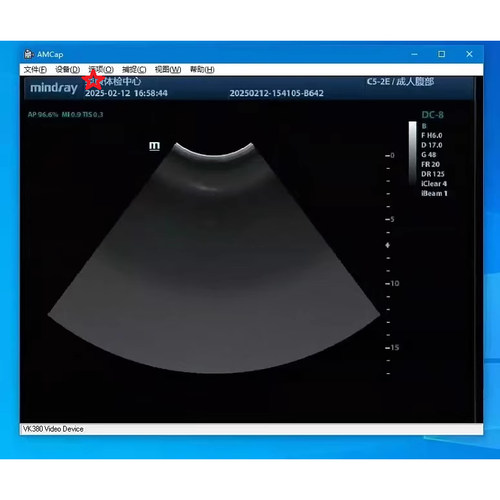Click the iBeam 1 setting
The width and height of the screenshot is (500, 500).
click(x=434, y=193)
